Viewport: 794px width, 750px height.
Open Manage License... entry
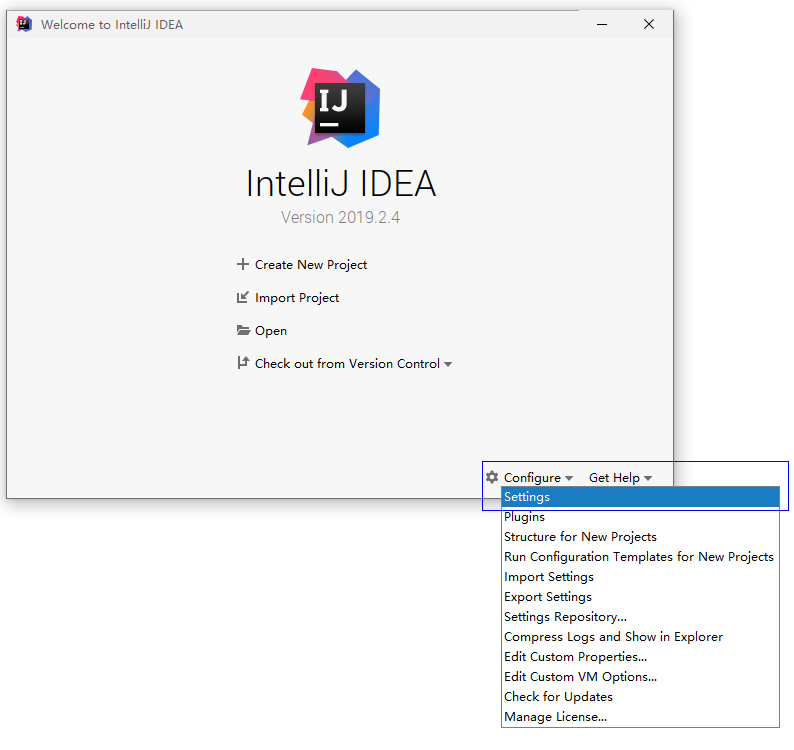click(640, 717)
